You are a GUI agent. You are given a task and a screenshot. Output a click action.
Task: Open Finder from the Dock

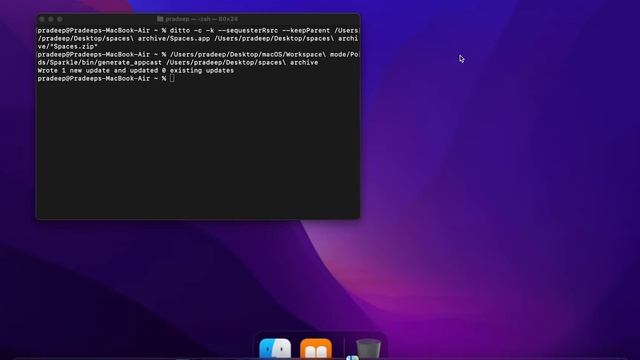click(275, 349)
